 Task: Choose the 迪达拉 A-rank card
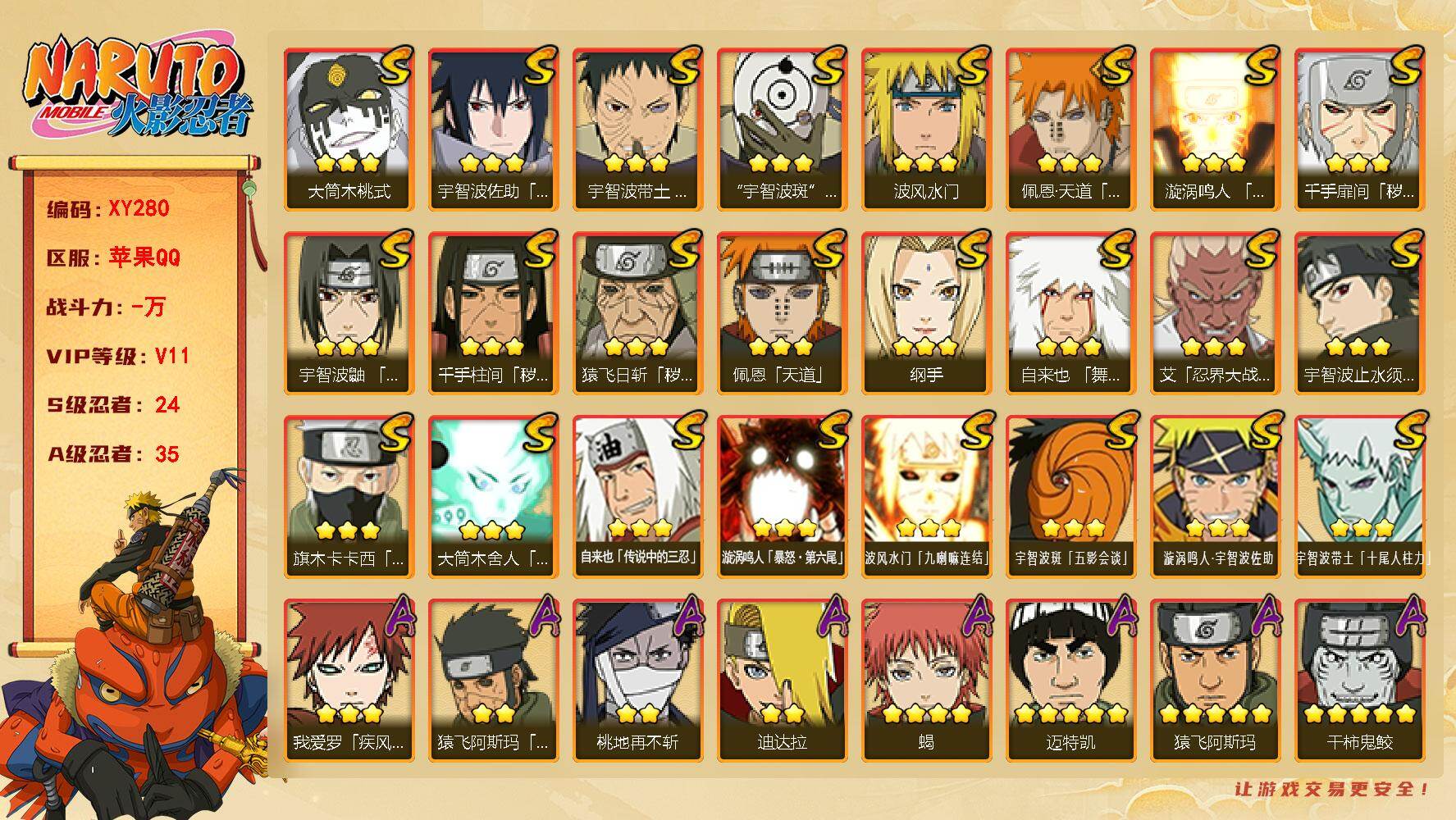point(783,681)
